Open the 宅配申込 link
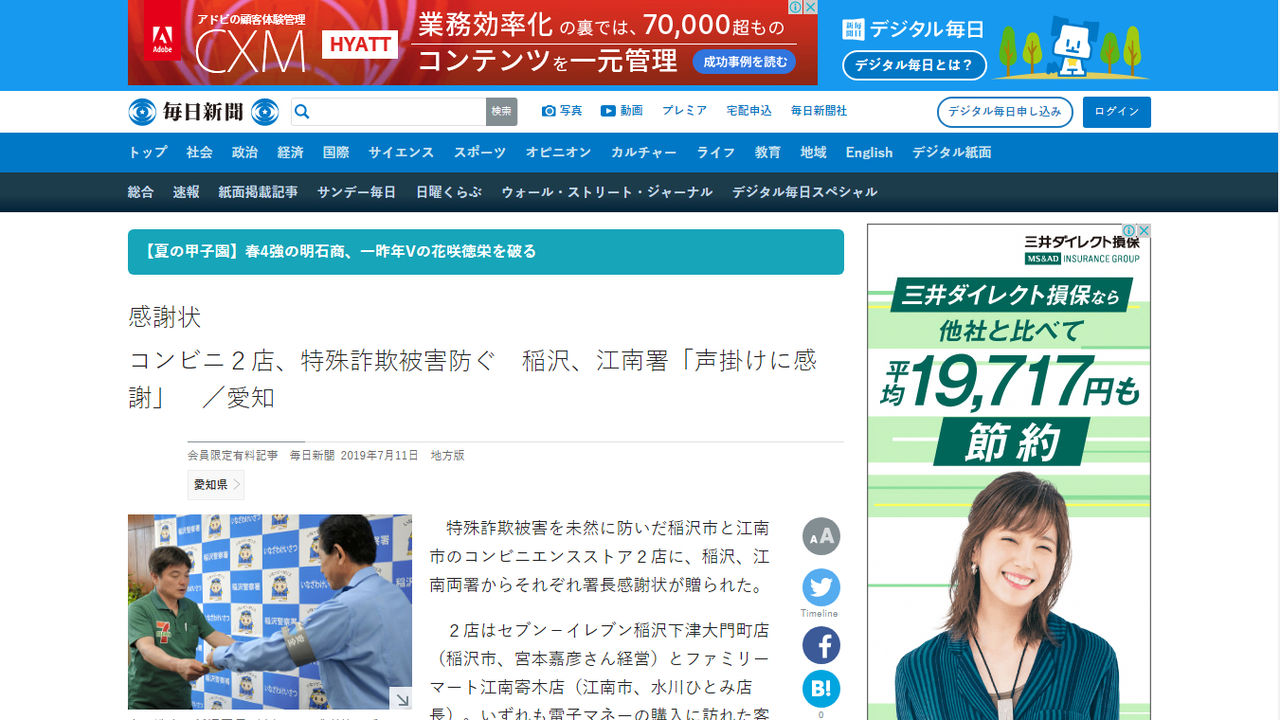Image resolution: width=1280 pixels, height=720 pixels. (749, 111)
